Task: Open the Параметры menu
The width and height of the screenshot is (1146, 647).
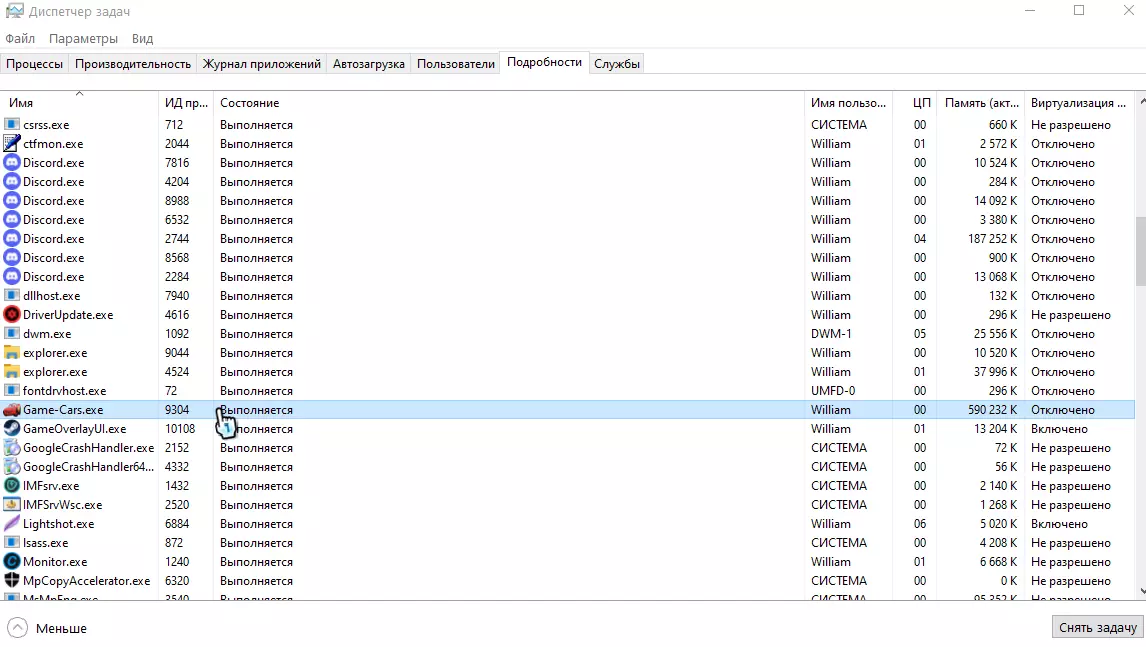Action: click(x=83, y=39)
